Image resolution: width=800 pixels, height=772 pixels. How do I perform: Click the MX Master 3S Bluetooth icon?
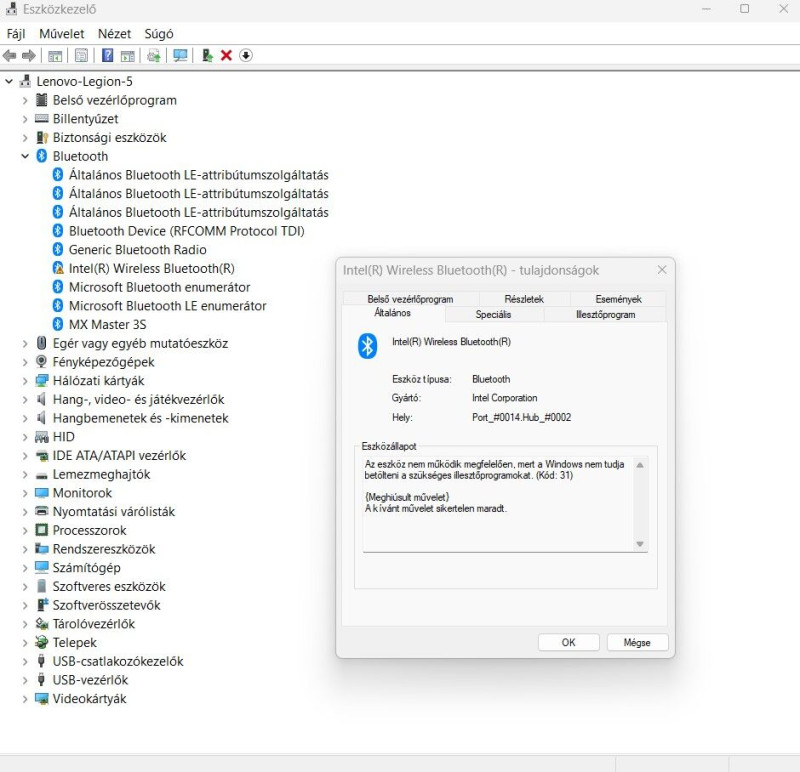coord(58,325)
